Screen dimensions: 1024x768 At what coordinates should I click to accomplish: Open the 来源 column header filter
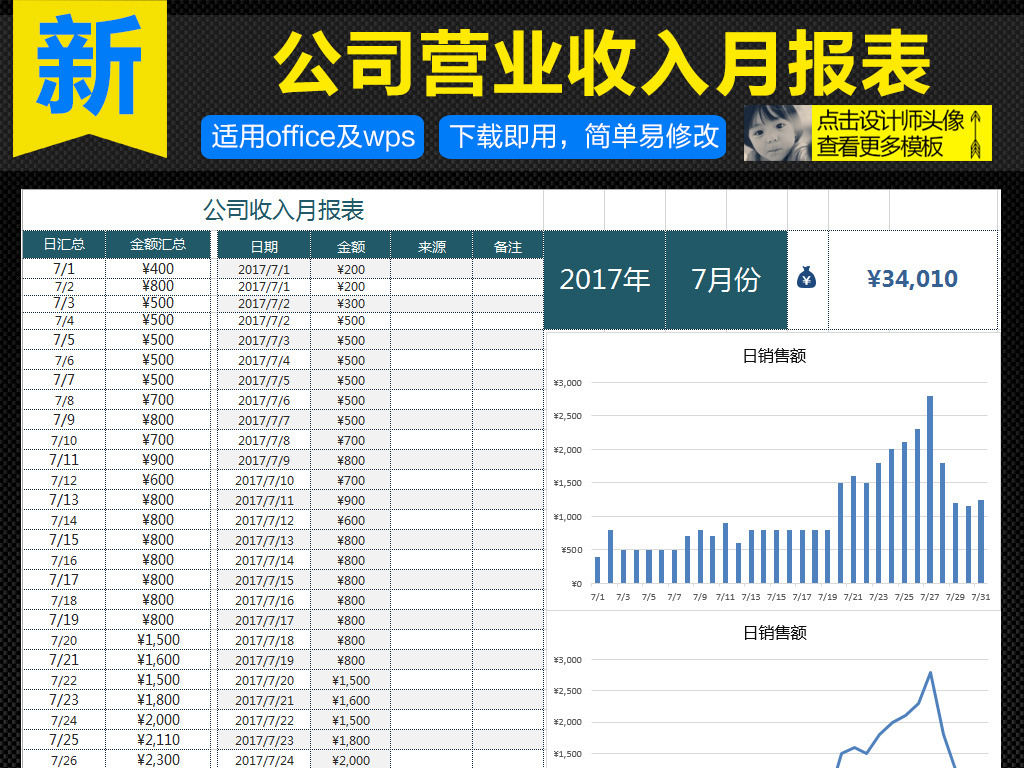[x=430, y=245]
